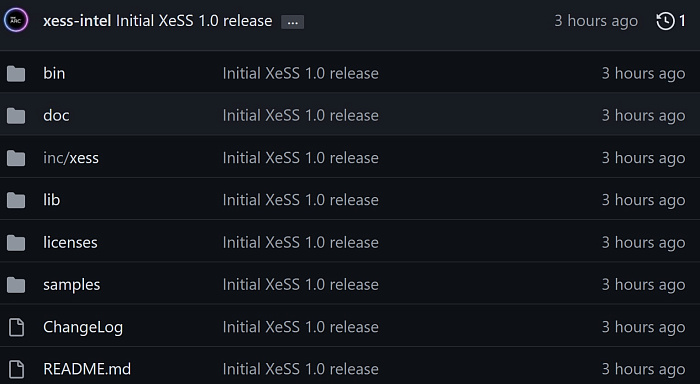The height and width of the screenshot is (384, 700).
Task: Open the licenses folder
Action: (70, 242)
